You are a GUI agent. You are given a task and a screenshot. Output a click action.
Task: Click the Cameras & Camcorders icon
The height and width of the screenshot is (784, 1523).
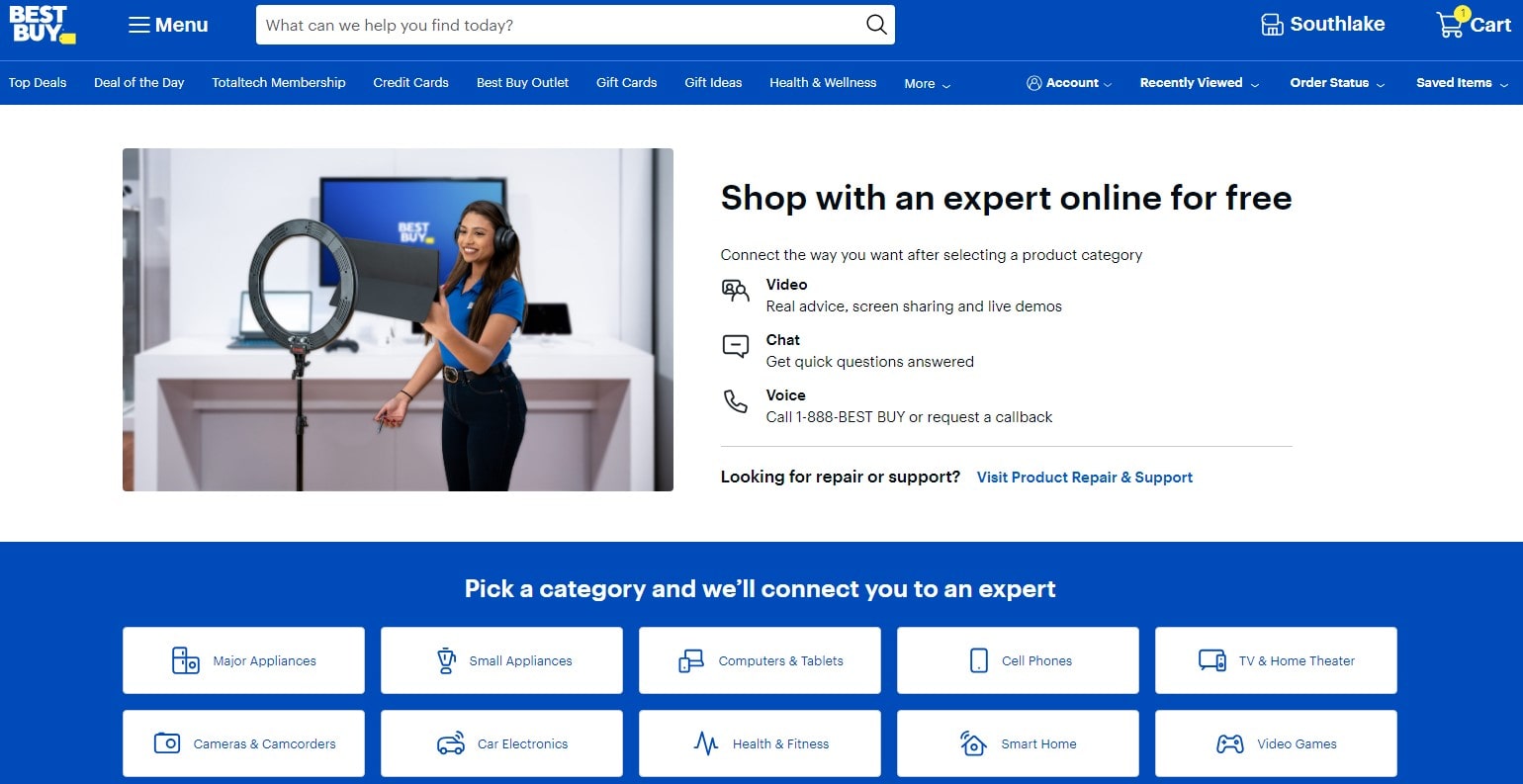[167, 743]
